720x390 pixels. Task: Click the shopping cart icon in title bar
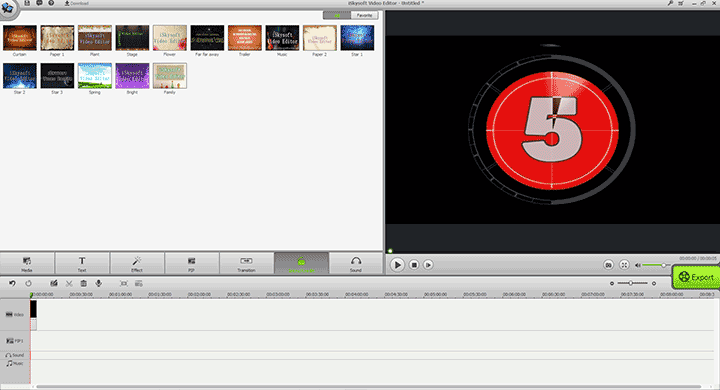pyautogui.click(x=681, y=3)
